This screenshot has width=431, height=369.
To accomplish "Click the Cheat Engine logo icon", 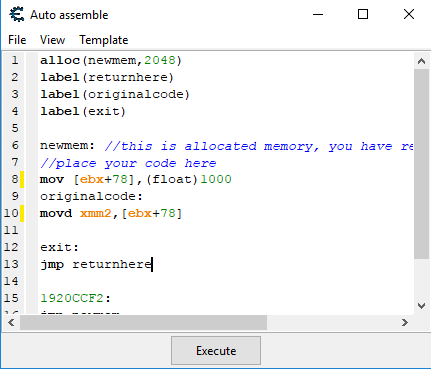I will [x=17, y=14].
